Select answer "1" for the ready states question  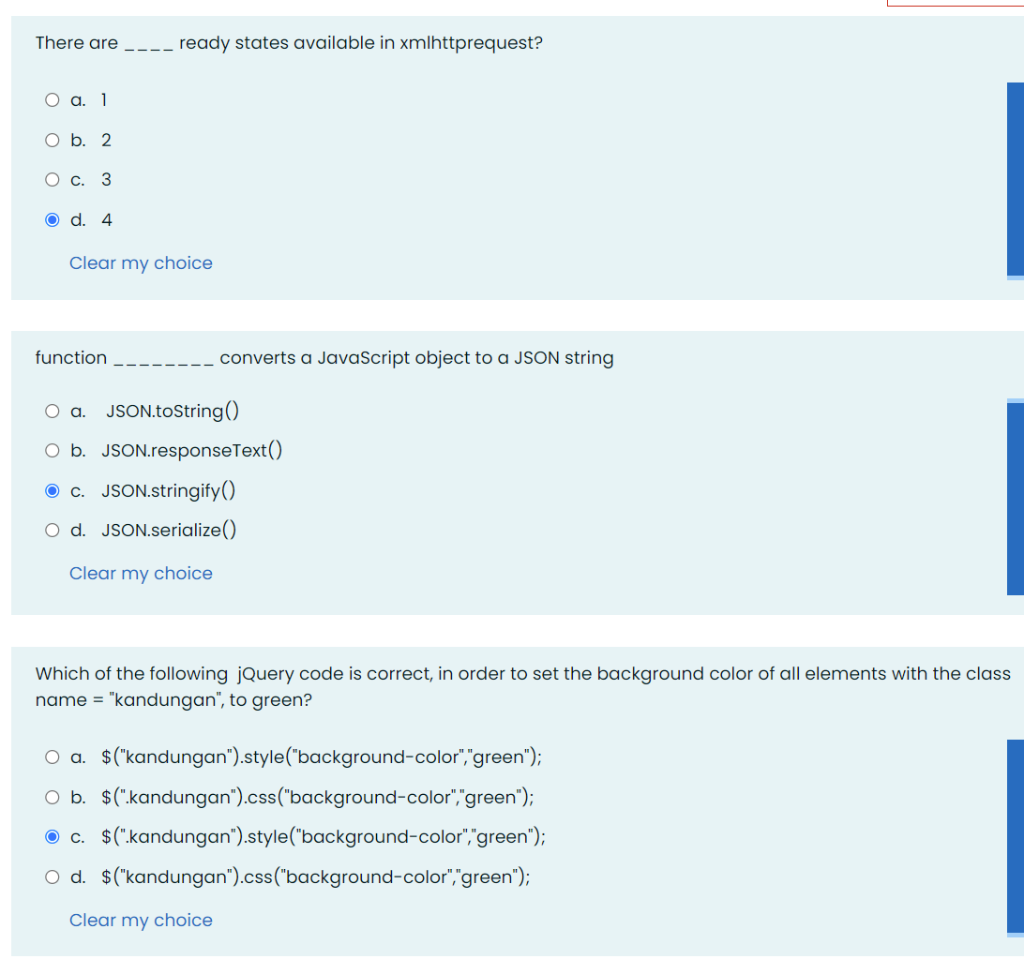[x=51, y=100]
